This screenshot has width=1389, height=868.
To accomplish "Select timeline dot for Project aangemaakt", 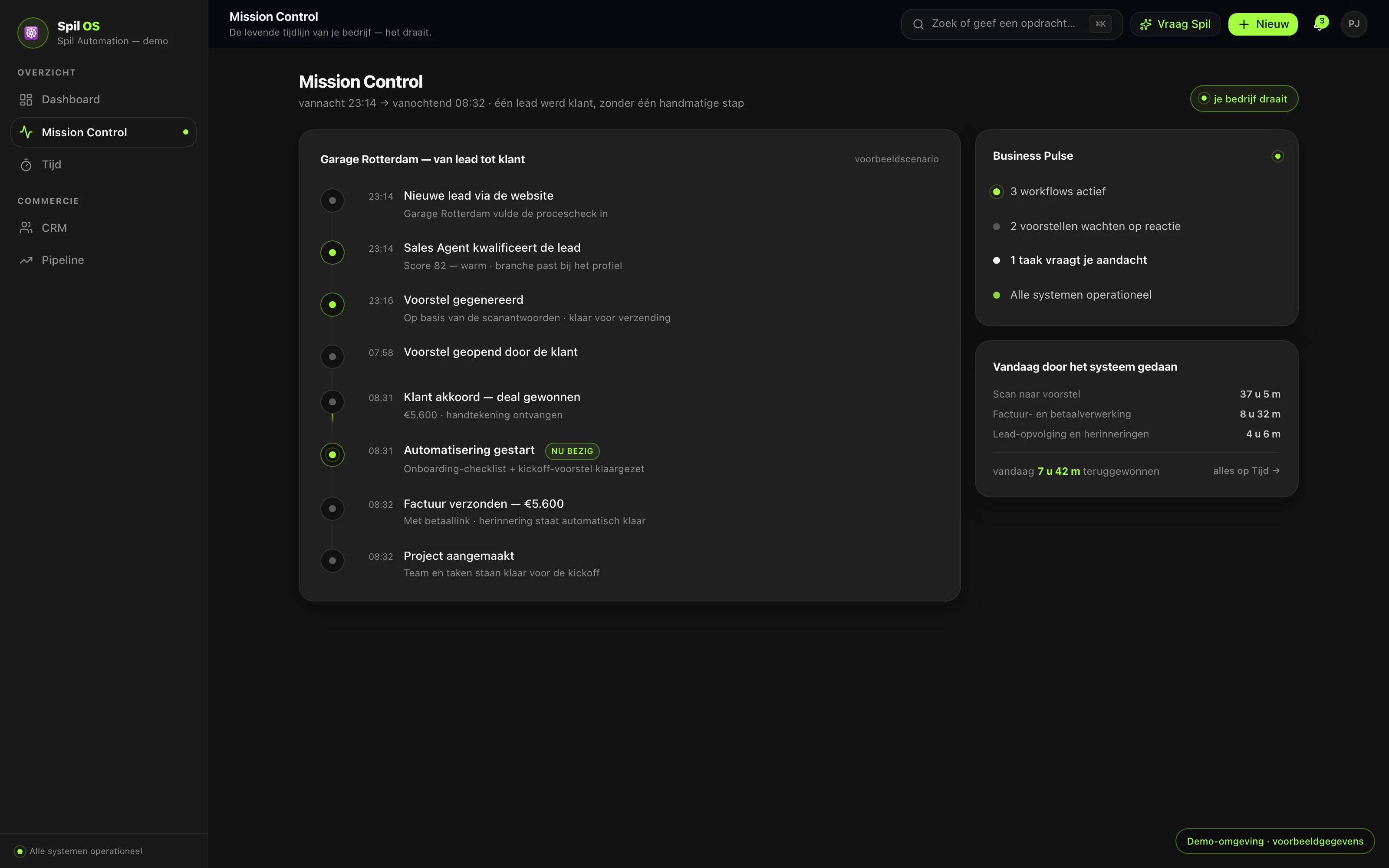I will [x=332, y=561].
